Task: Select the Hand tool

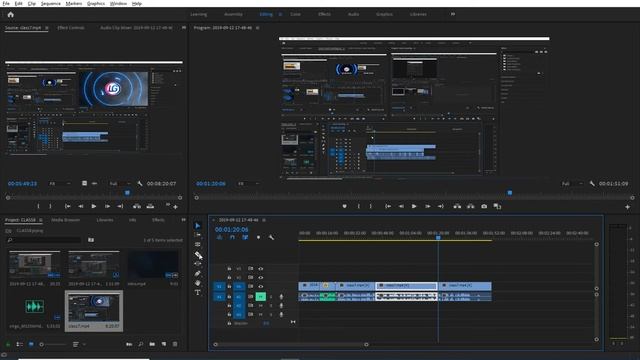Action: click(x=198, y=283)
